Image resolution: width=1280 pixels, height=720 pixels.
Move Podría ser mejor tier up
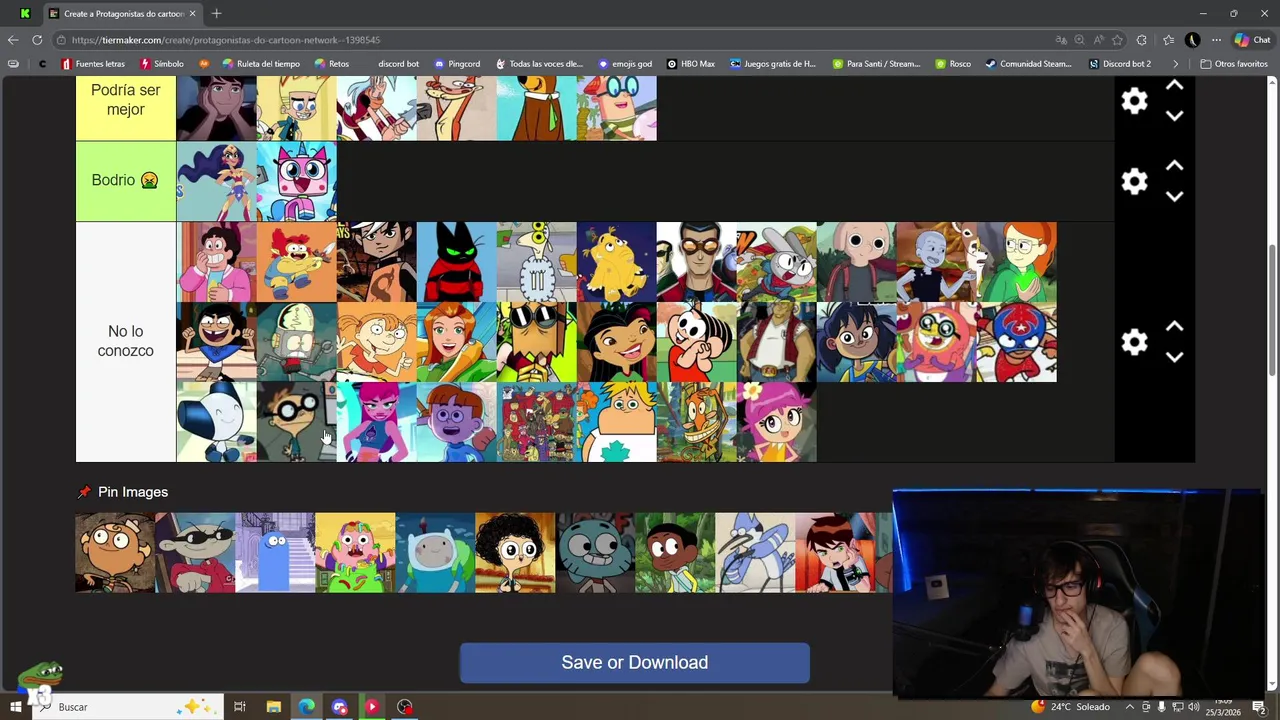[1175, 86]
